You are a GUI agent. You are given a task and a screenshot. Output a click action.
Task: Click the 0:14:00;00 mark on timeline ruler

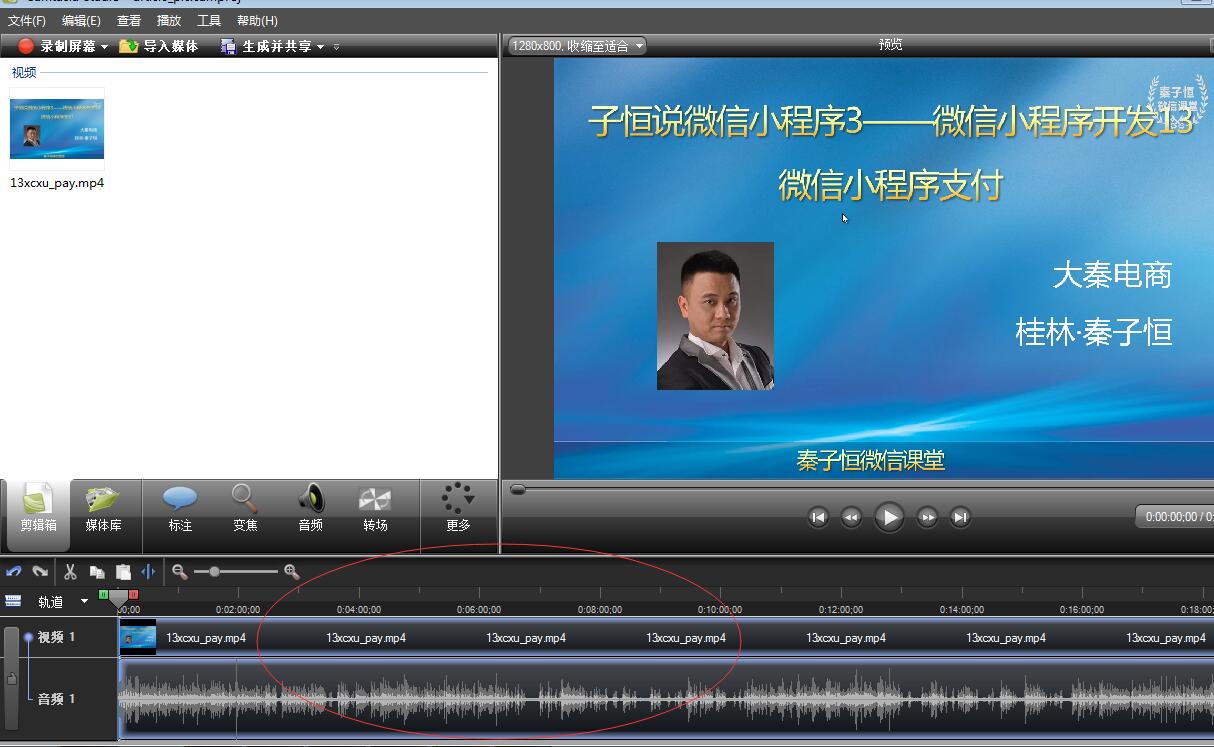point(962,609)
